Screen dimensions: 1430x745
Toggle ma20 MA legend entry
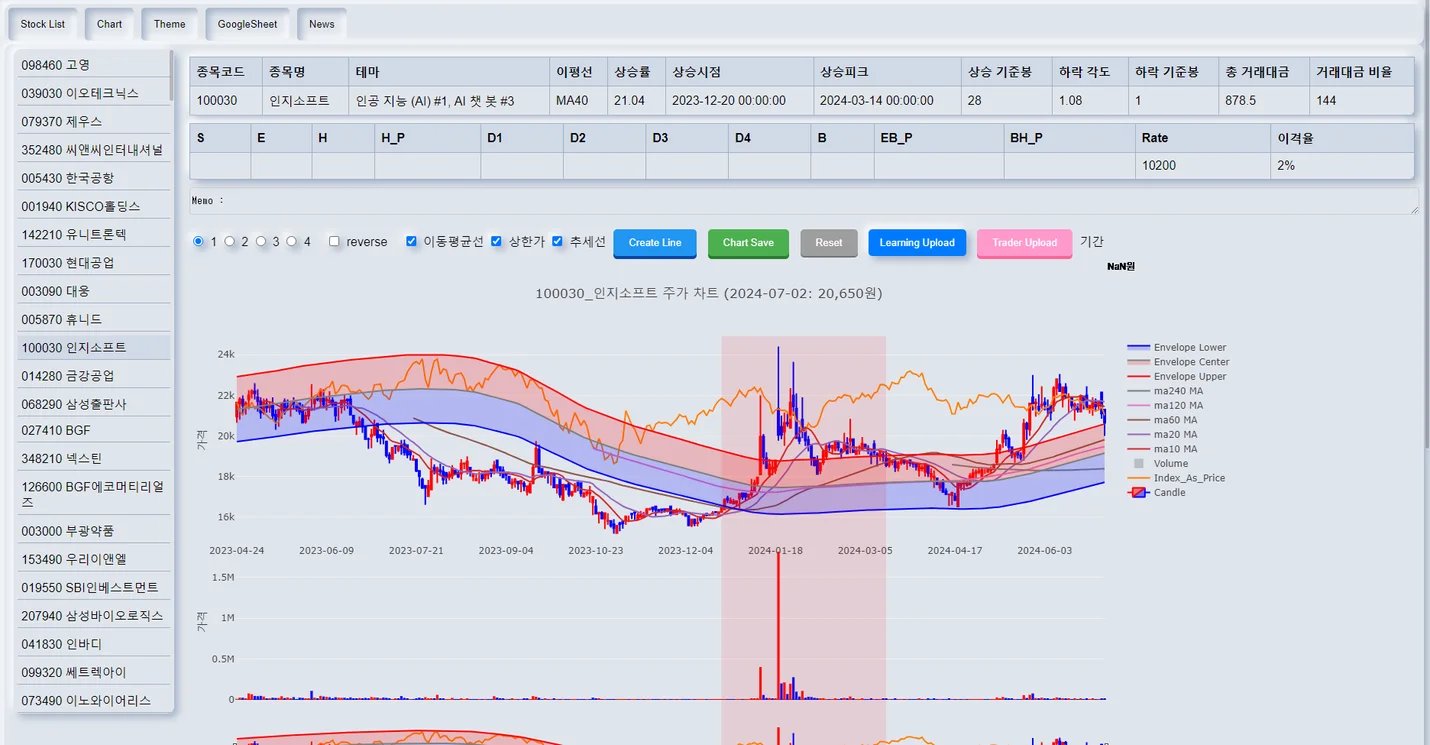[1163, 434]
